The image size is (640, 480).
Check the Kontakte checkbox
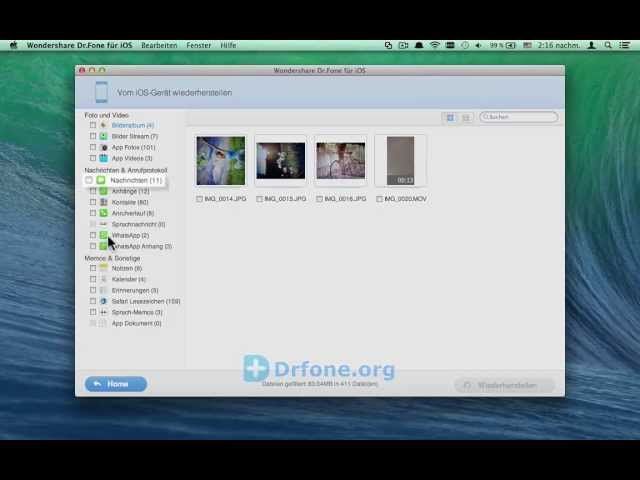[x=93, y=202]
